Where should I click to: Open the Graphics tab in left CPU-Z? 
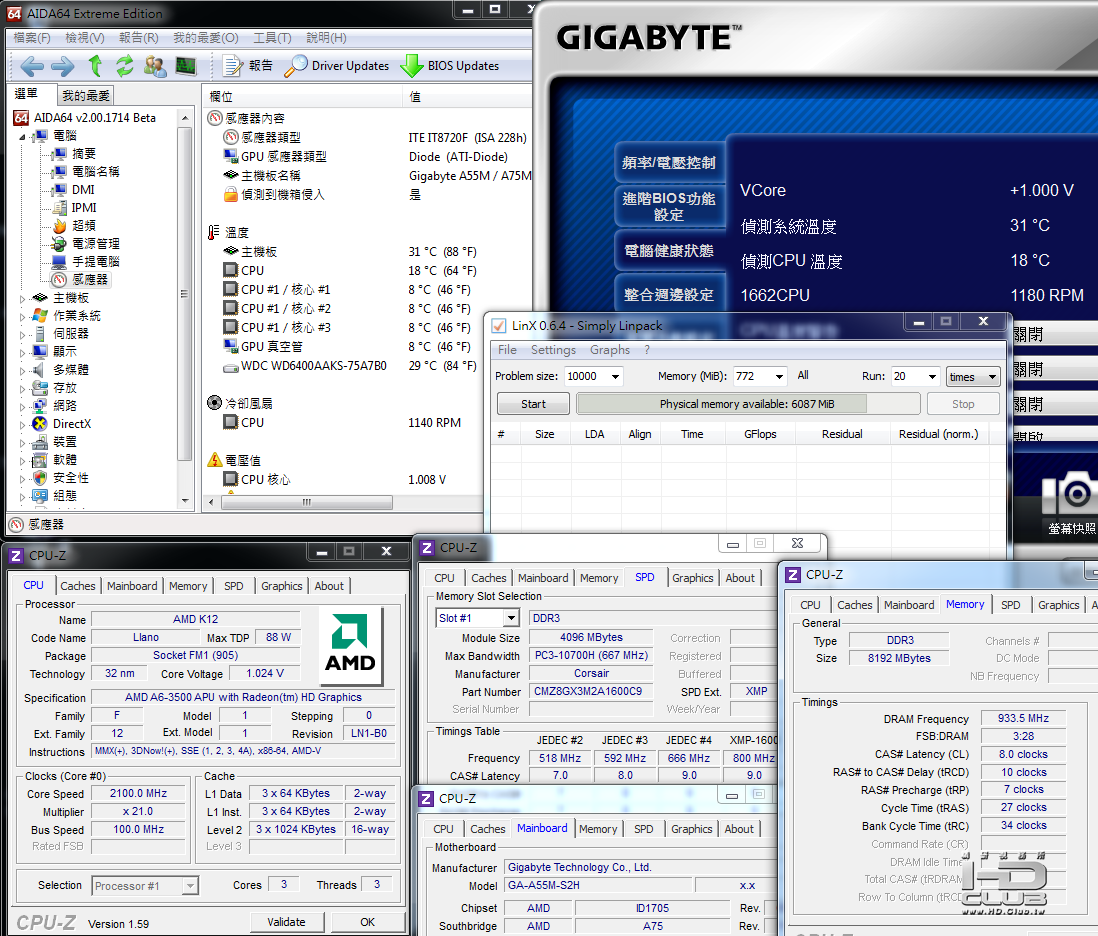tap(282, 586)
